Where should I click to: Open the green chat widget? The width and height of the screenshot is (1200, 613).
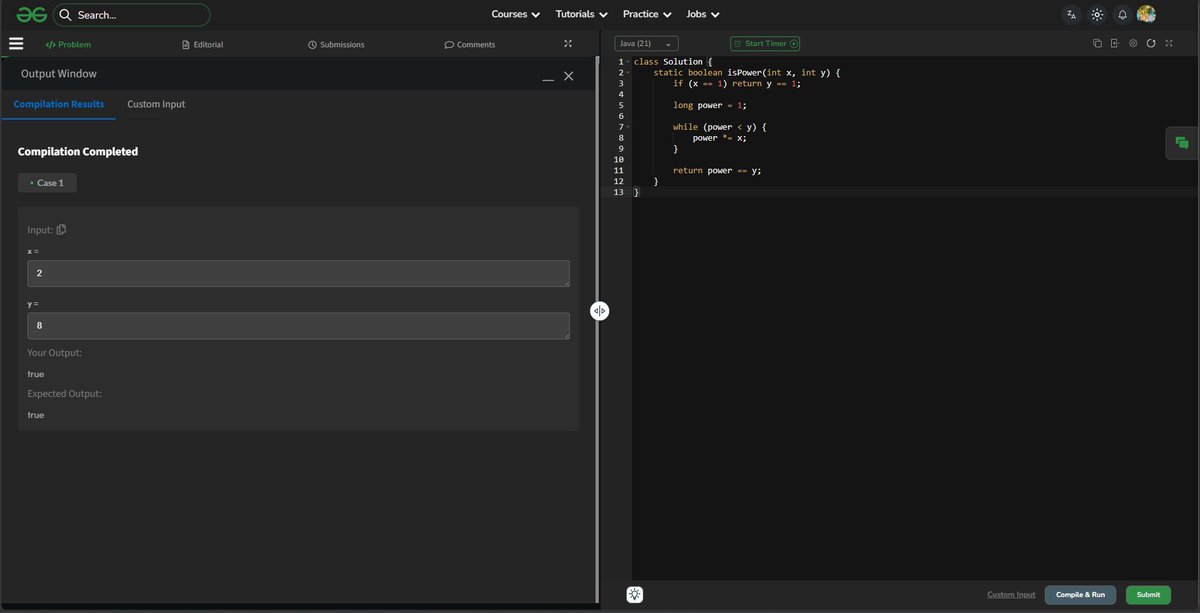1182,143
